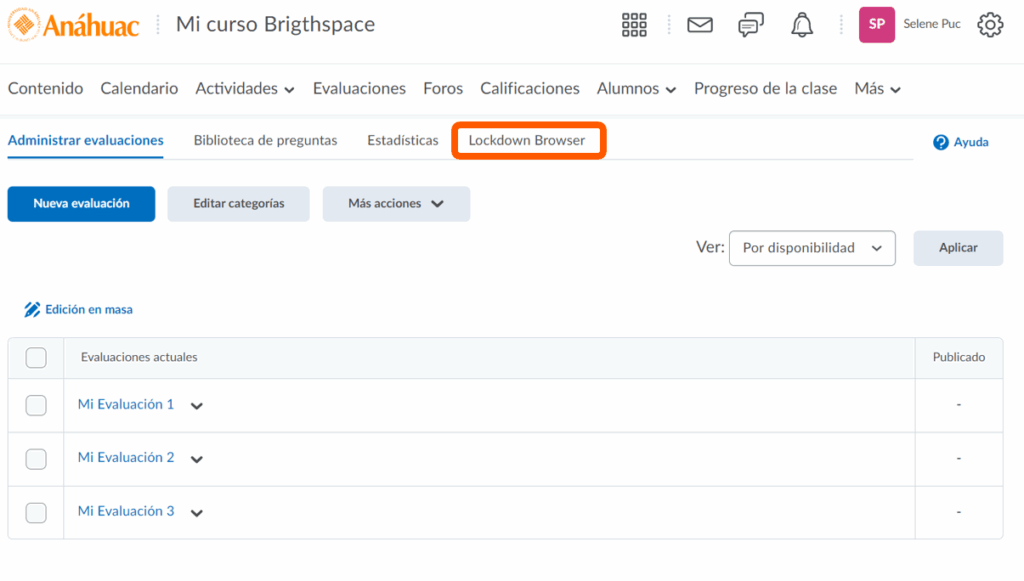
Task: Switch to Biblioteca de preguntas tab
Action: coord(265,141)
